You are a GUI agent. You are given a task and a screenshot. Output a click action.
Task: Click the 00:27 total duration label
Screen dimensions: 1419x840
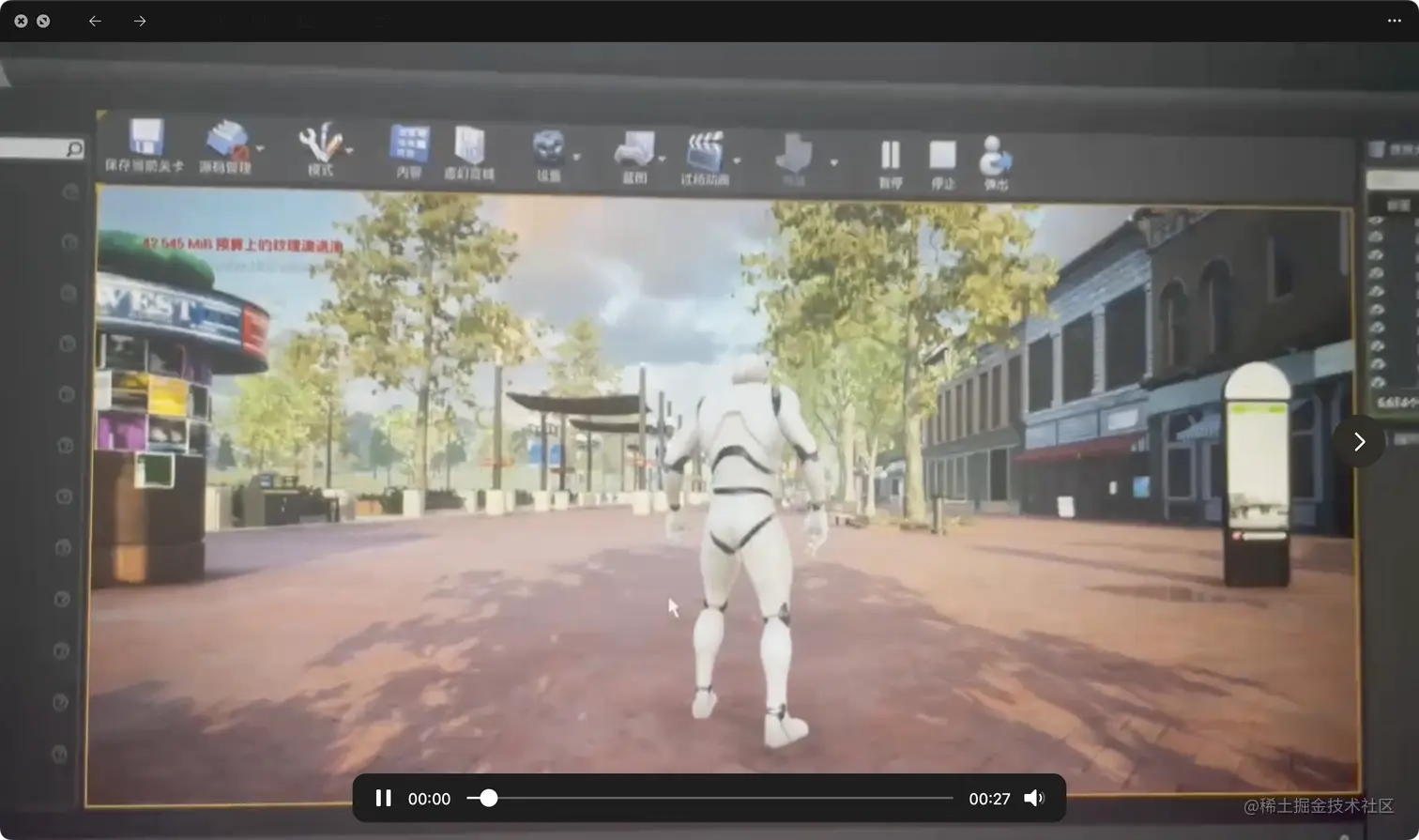[989, 799]
